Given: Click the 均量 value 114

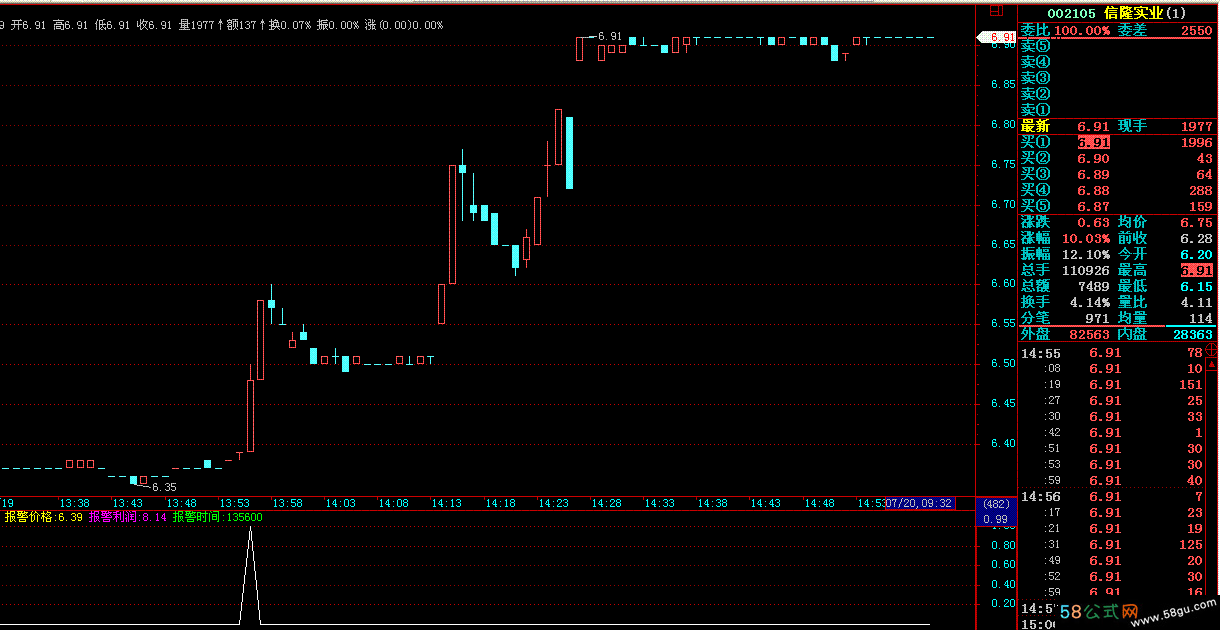Looking at the screenshot, I should 1201,318.
